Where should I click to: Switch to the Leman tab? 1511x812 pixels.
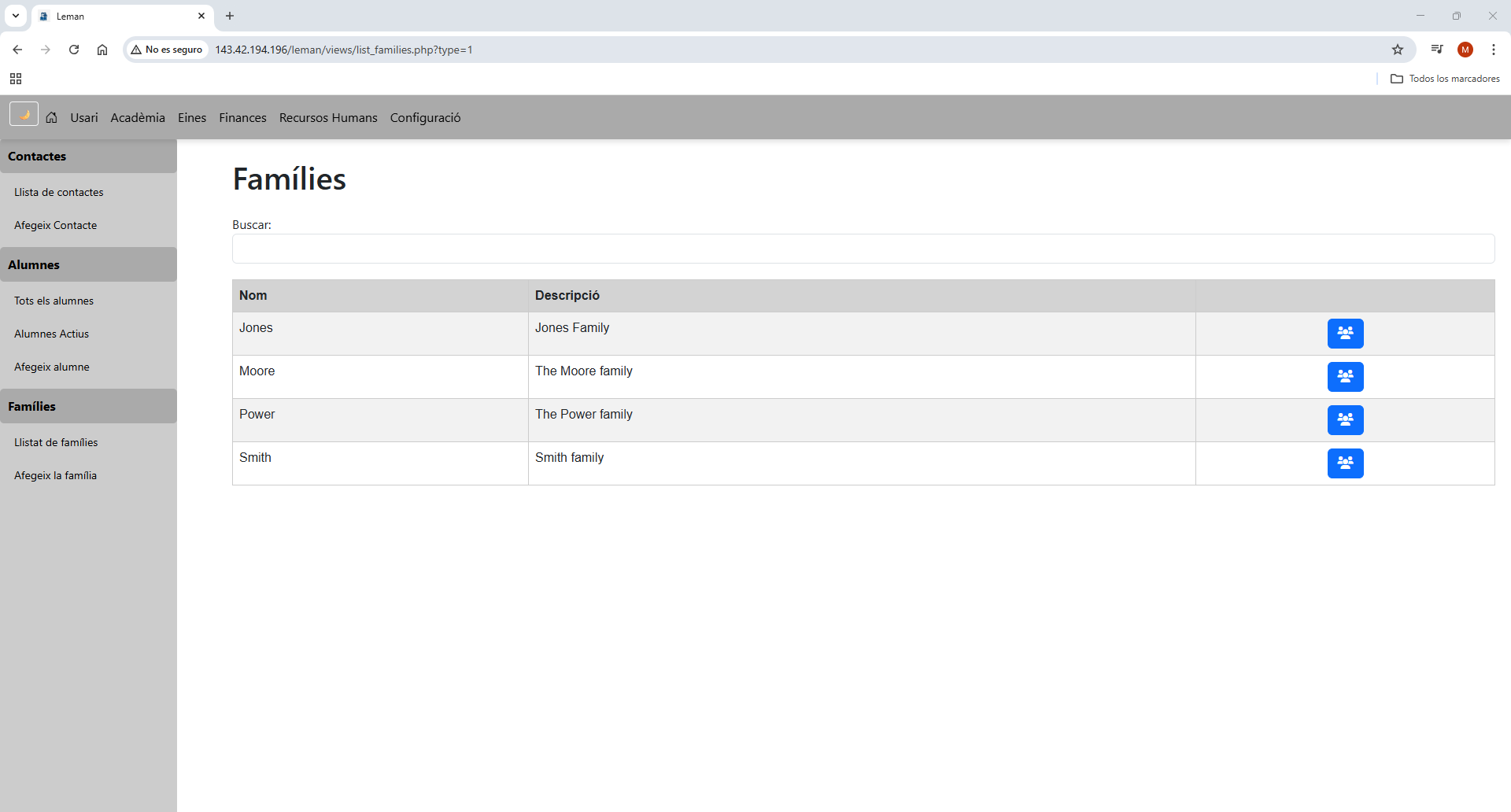tap(123, 16)
